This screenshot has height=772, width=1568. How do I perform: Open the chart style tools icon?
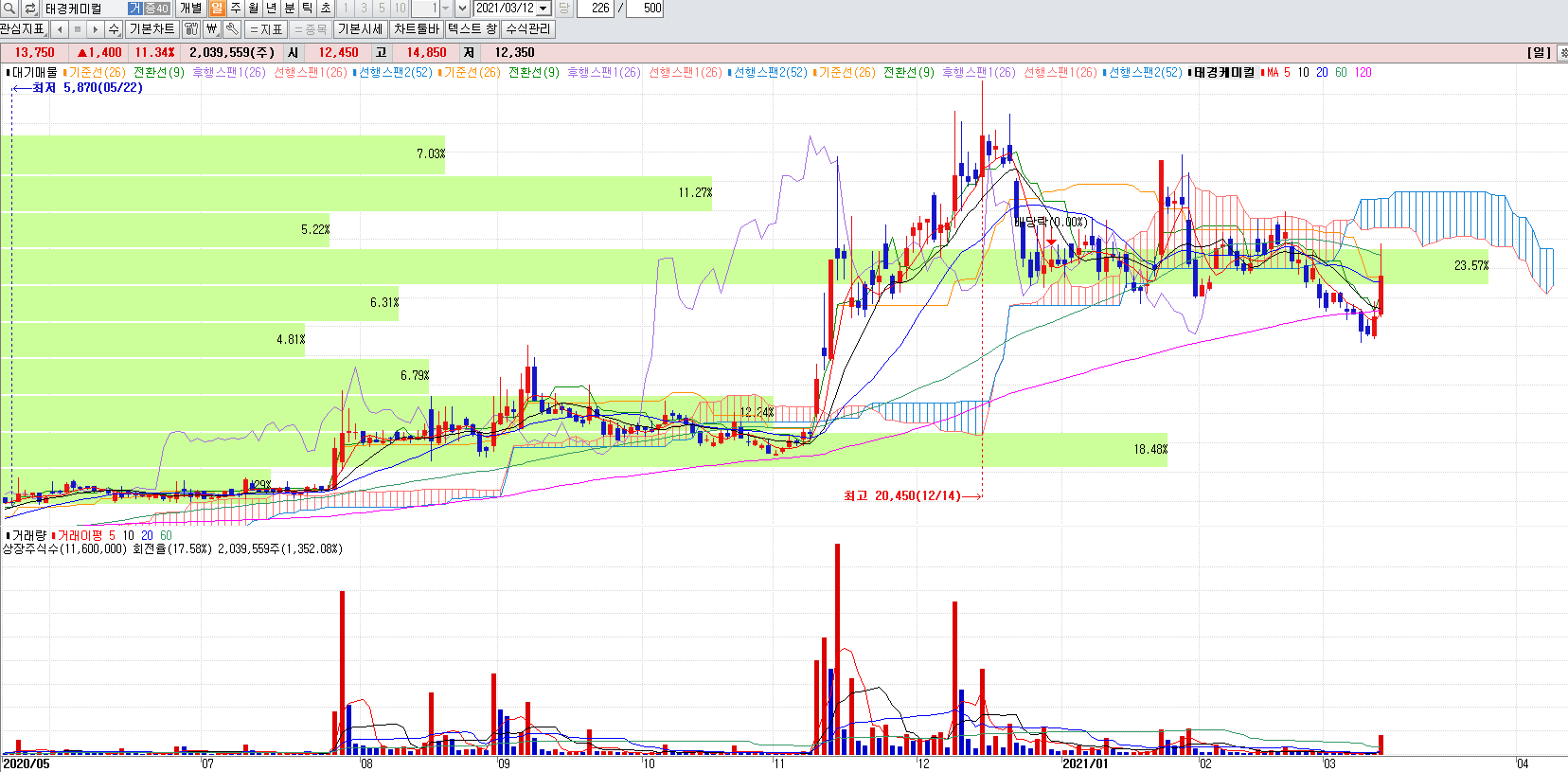coord(191,28)
